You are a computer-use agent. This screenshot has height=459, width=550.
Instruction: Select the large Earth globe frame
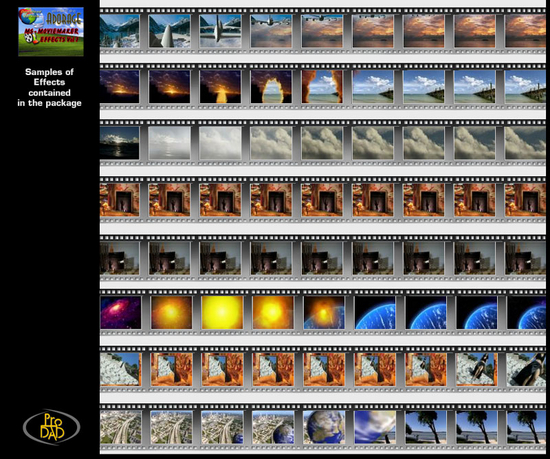click(x=324, y=427)
